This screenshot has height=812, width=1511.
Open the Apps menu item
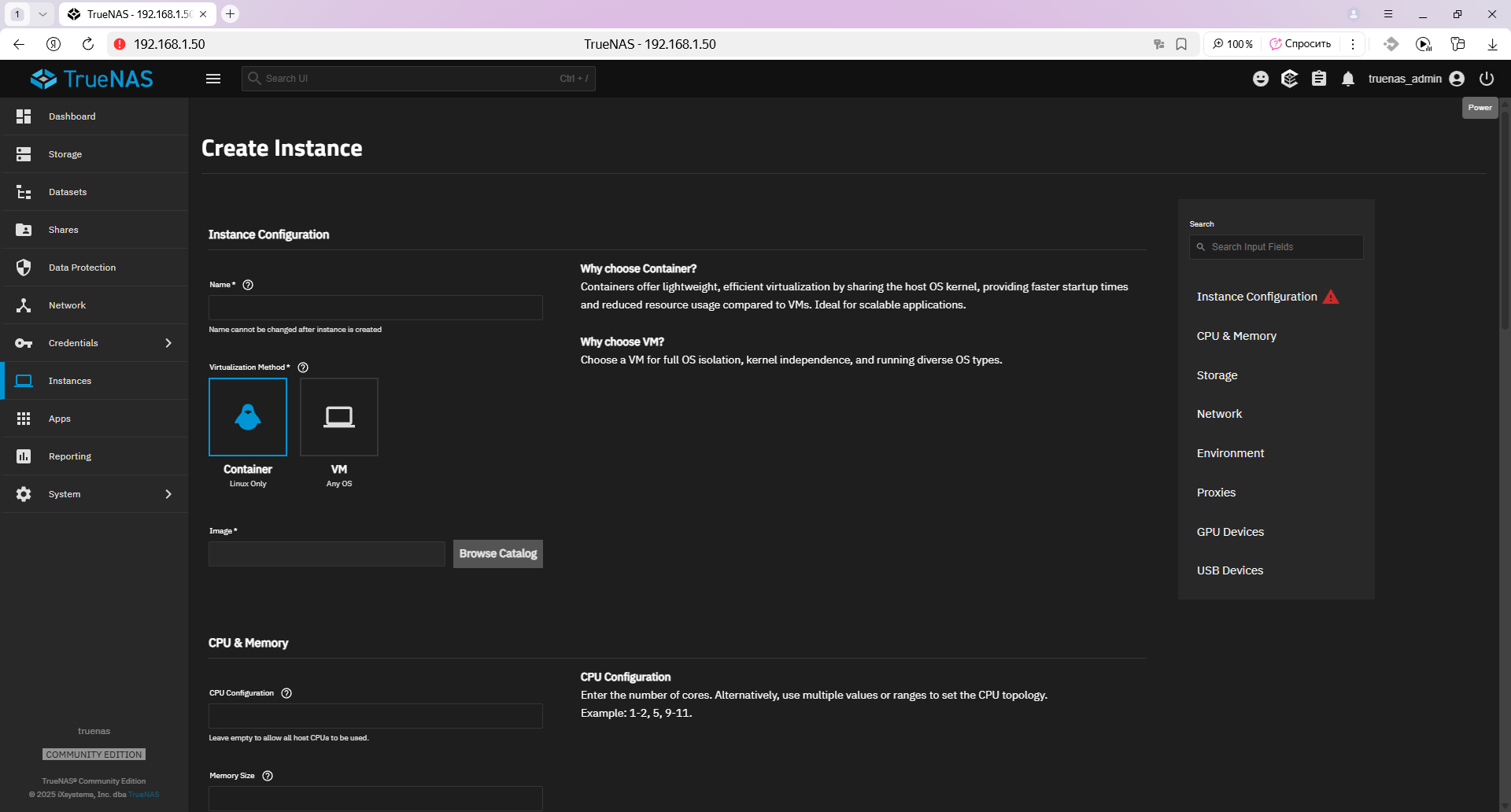[x=94, y=419]
